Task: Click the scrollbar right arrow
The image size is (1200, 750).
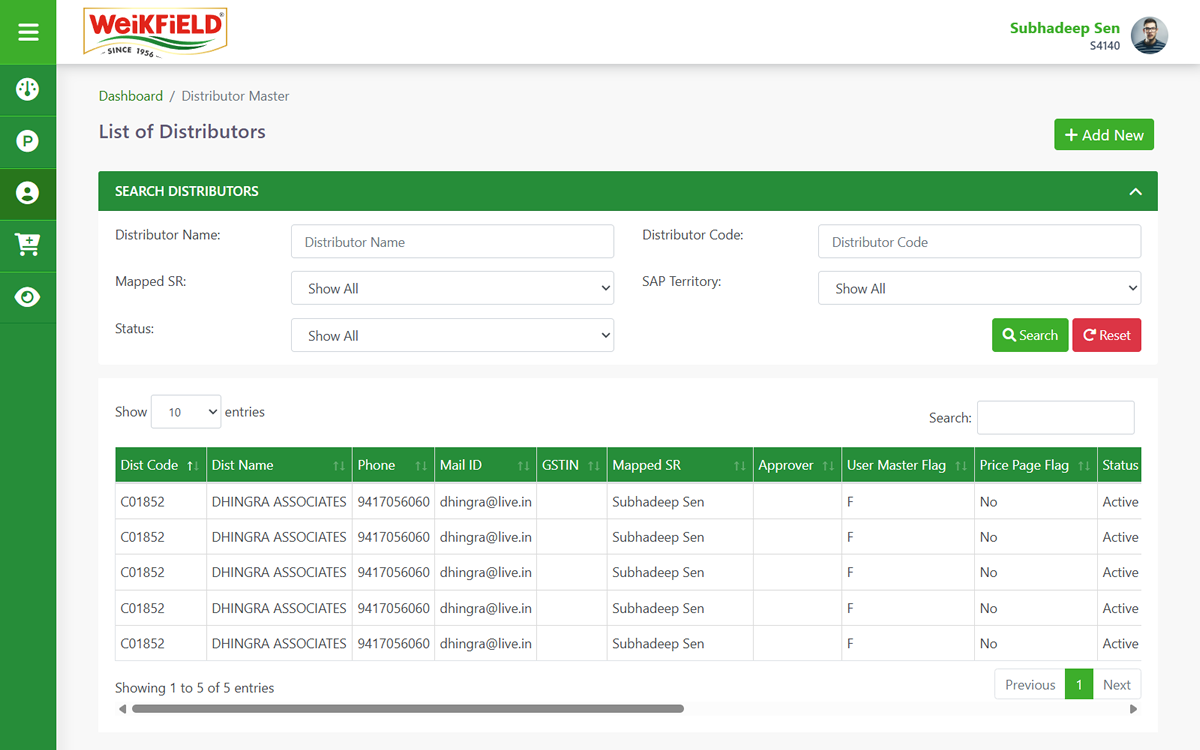Action: pyautogui.click(x=1134, y=709)
